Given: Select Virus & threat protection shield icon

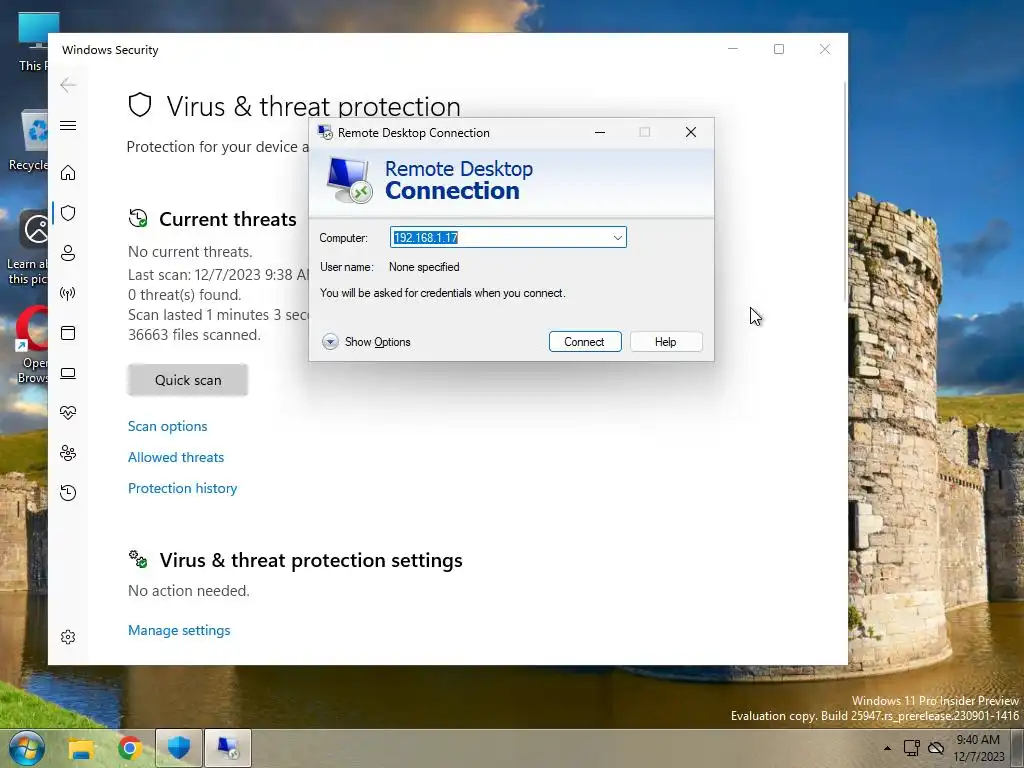Looking at the screenshot, I should point(68,213).
